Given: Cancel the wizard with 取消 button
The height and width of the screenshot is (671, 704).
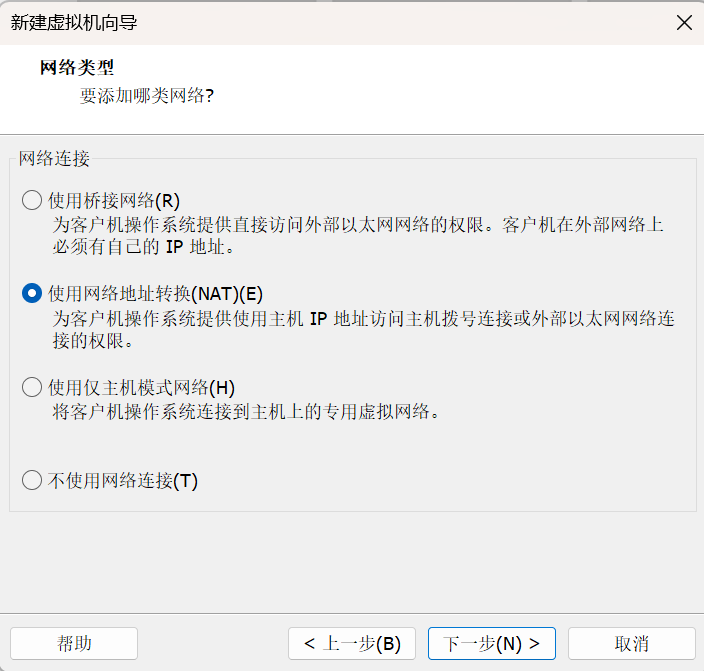Looking at the screenshot, I should click(632, 644).
